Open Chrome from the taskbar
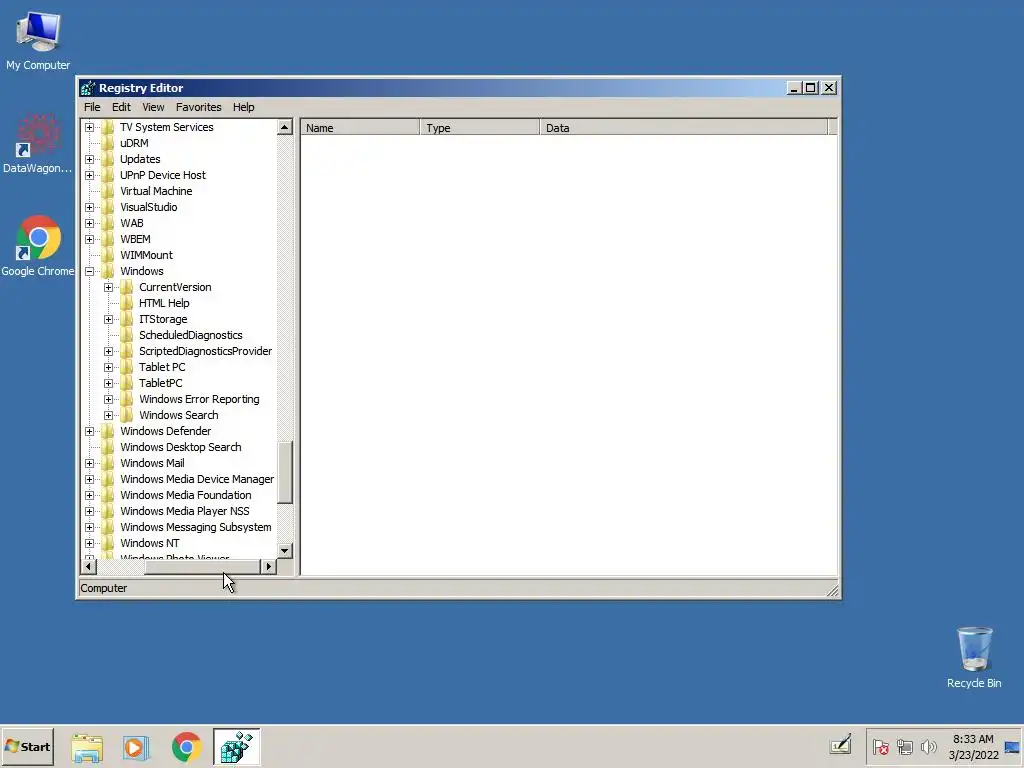The width and height of the screenshot is (1024, 768). point(187,747)
